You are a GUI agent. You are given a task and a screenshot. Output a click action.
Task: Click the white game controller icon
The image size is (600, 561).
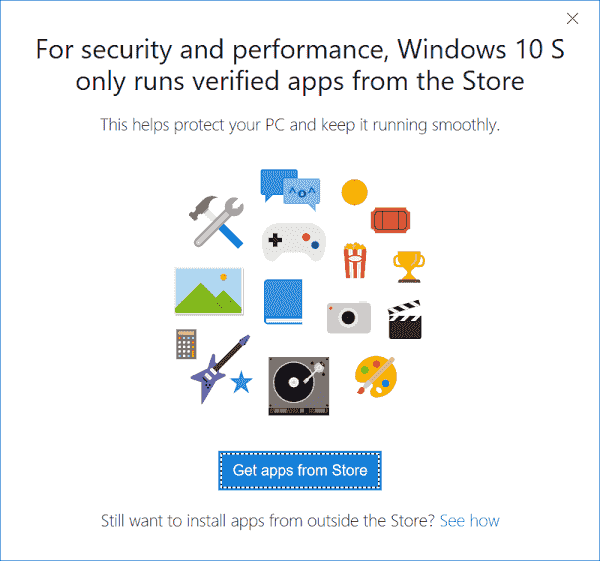coord(294,242)
